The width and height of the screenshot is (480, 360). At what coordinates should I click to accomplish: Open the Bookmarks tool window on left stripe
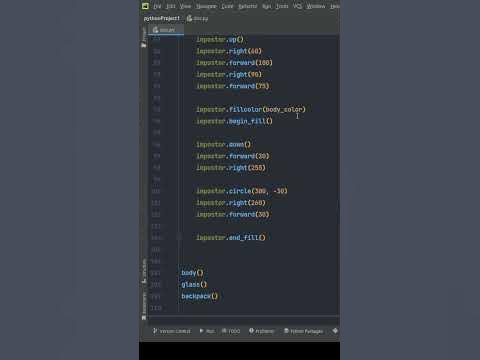coord(144,306)
